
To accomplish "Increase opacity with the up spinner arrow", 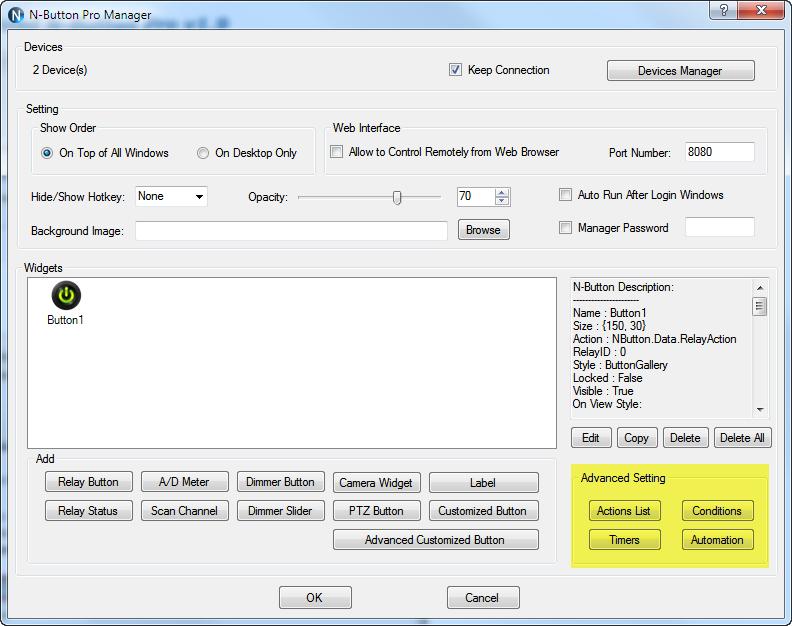I will pos(502,192).
